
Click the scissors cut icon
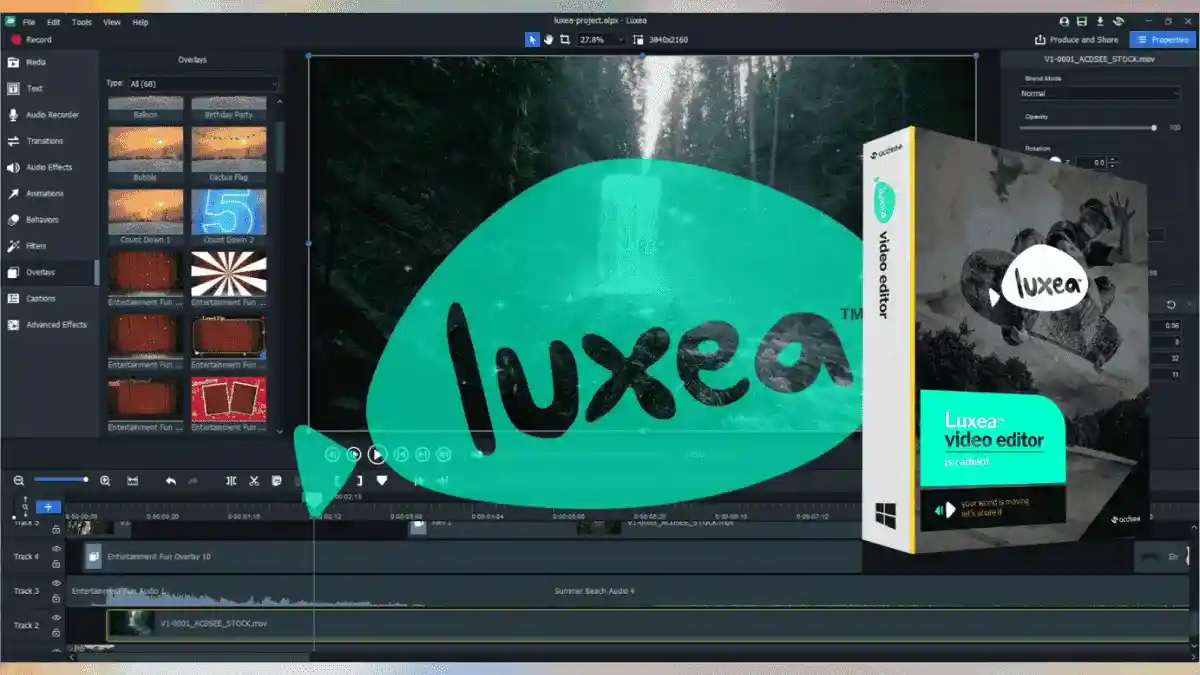(254, 481)
